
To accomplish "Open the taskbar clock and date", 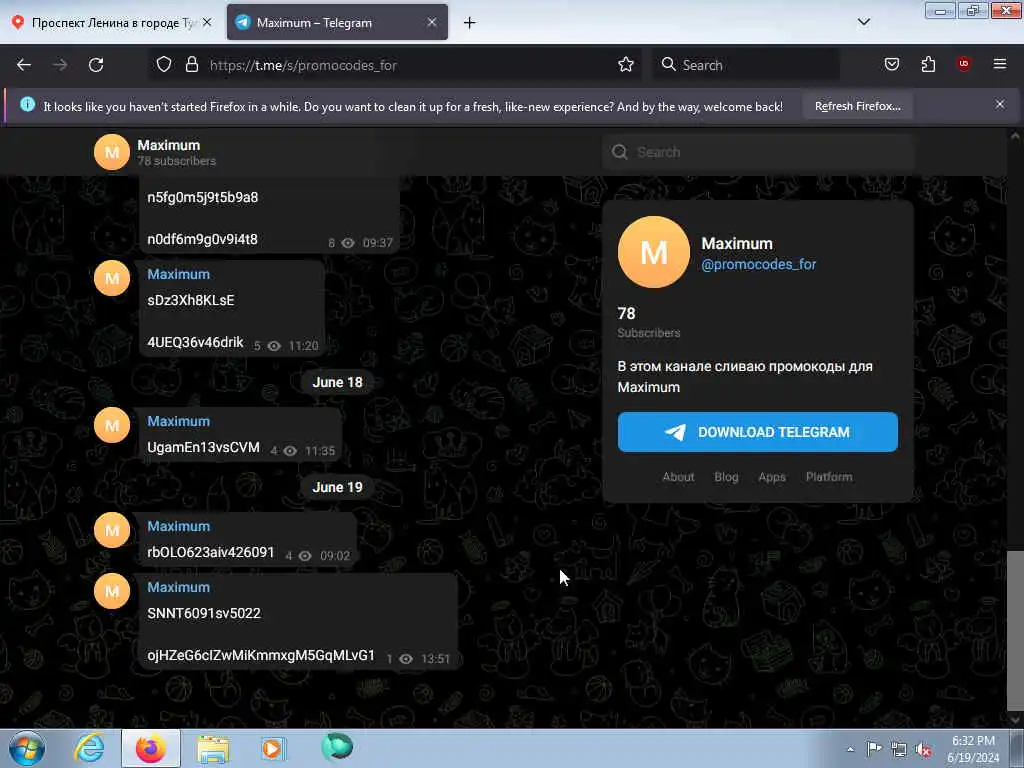I will click(973, 749).
